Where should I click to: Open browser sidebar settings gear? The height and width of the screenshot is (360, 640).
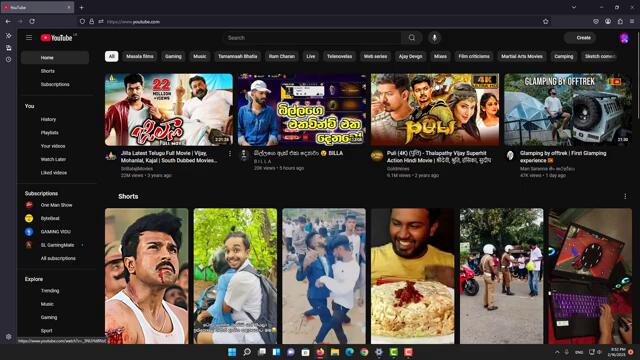(9, 337)
